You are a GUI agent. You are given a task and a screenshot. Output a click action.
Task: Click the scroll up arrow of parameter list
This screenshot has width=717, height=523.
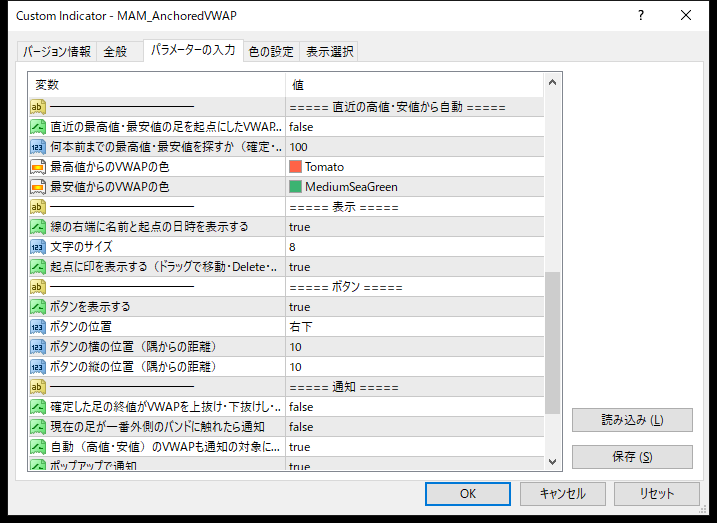tap(552, 82)
